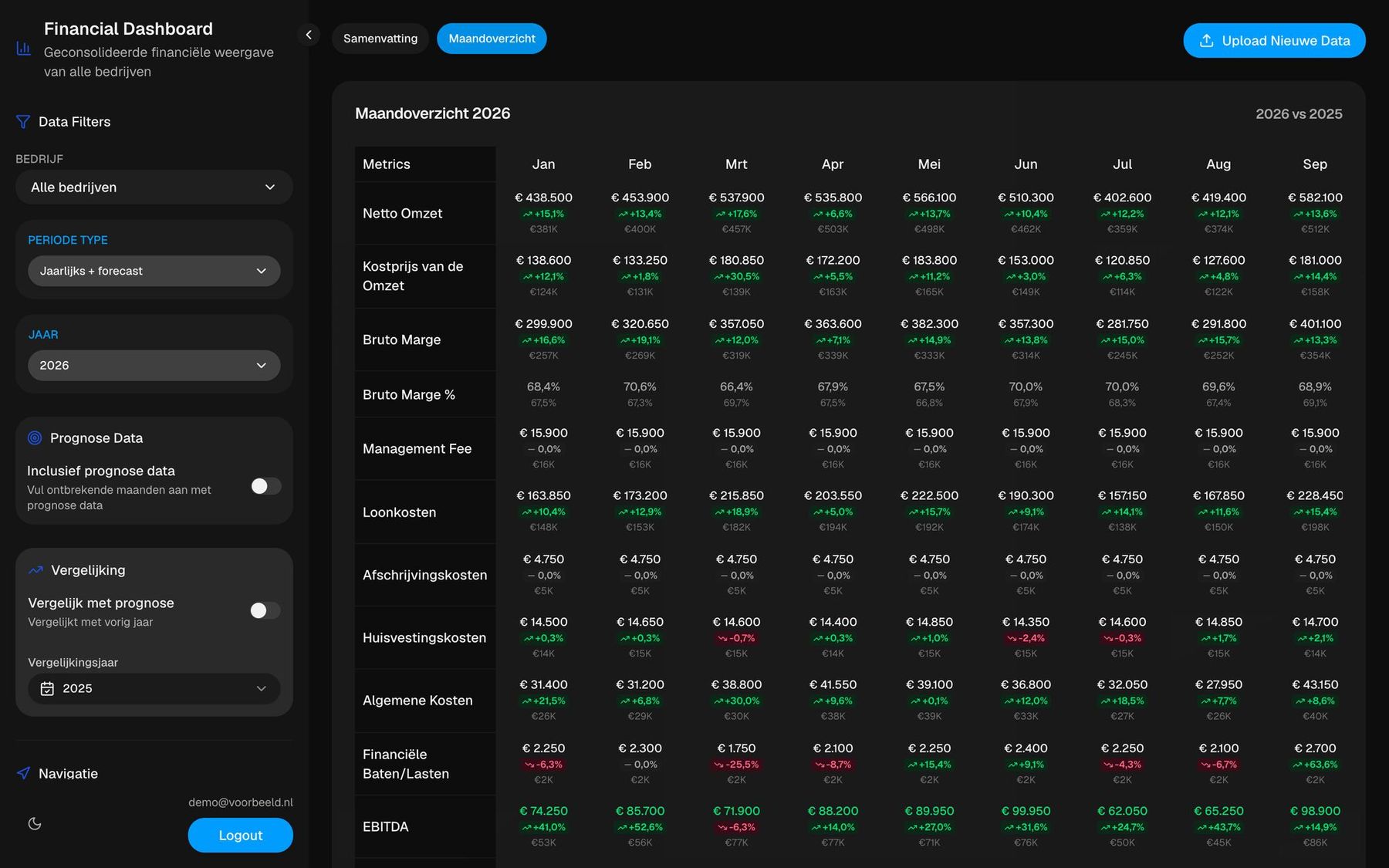Screen dimensions: 1389x868
Task: Click the Financiële Baten/Lasten row label
Action: [406, 764]
